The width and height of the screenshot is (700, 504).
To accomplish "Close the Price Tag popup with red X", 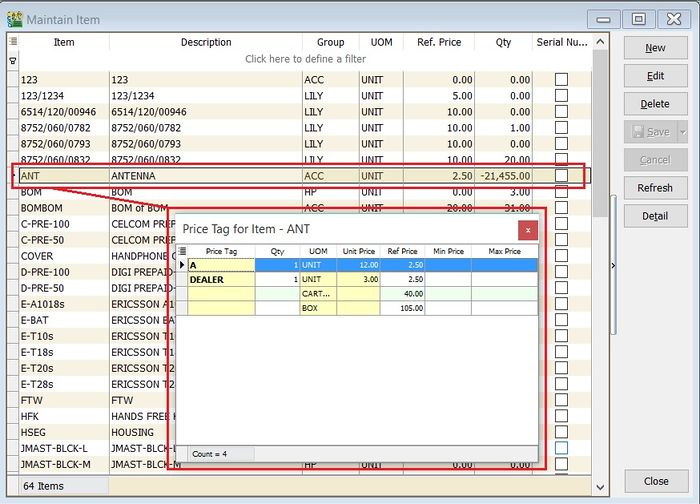I will click(528, 230).
